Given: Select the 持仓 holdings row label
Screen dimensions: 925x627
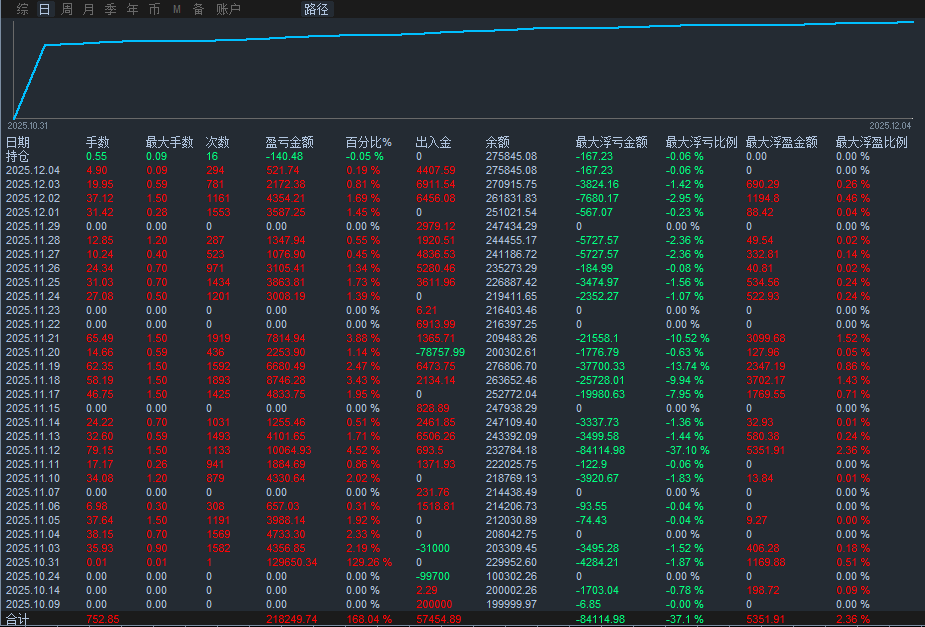Looking at the screenshot, I should pos(17,156).
